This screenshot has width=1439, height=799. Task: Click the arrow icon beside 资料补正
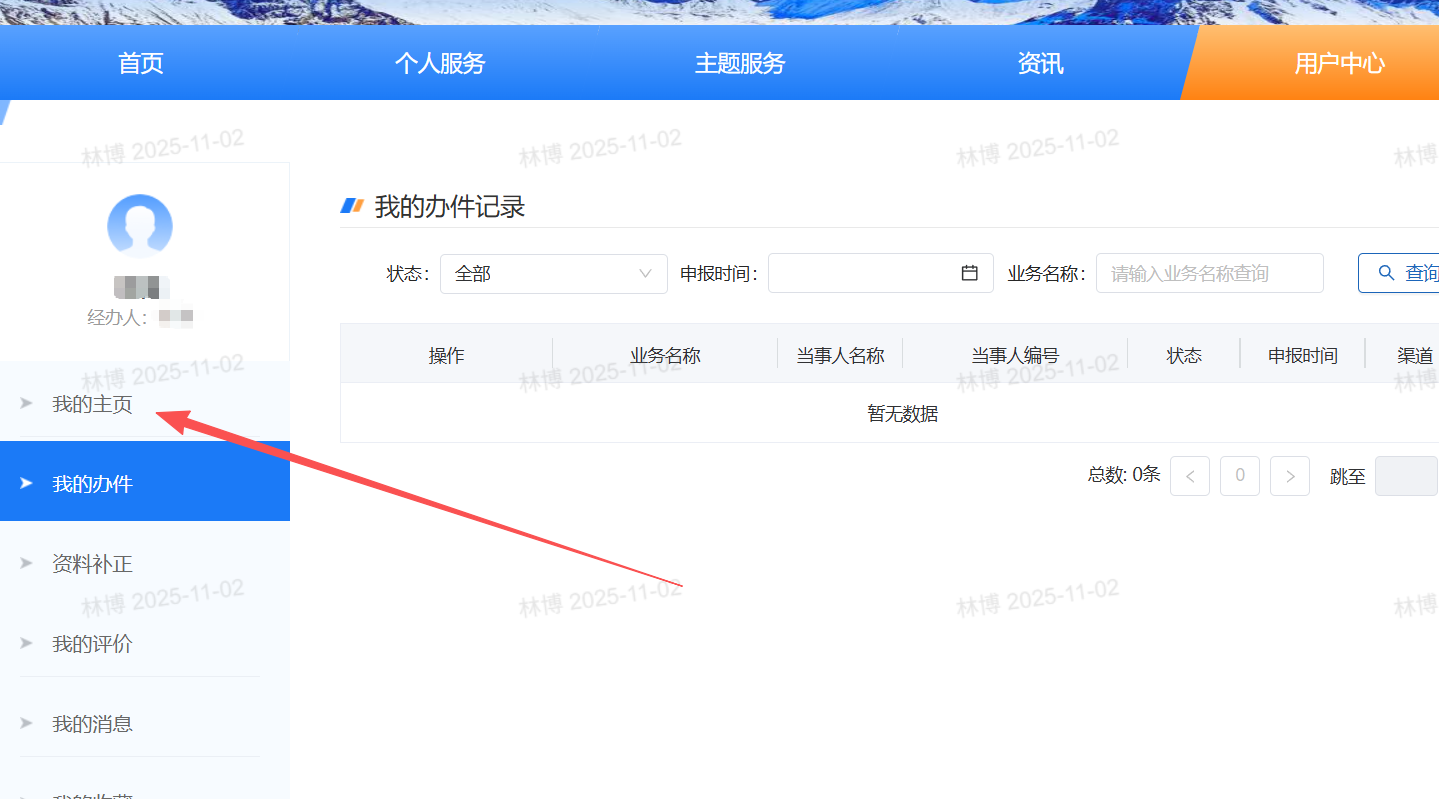(27, 564)
